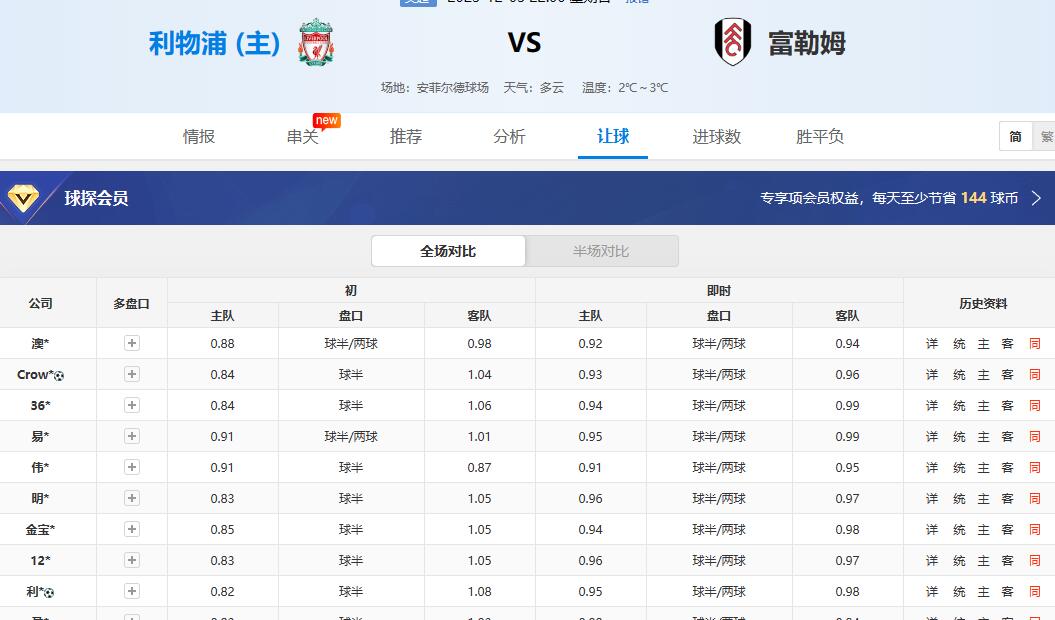The height and width of the screenshot is (620, 1055).
Task: Open 统 statistics link in 36* row
Action: pos(959,406)
